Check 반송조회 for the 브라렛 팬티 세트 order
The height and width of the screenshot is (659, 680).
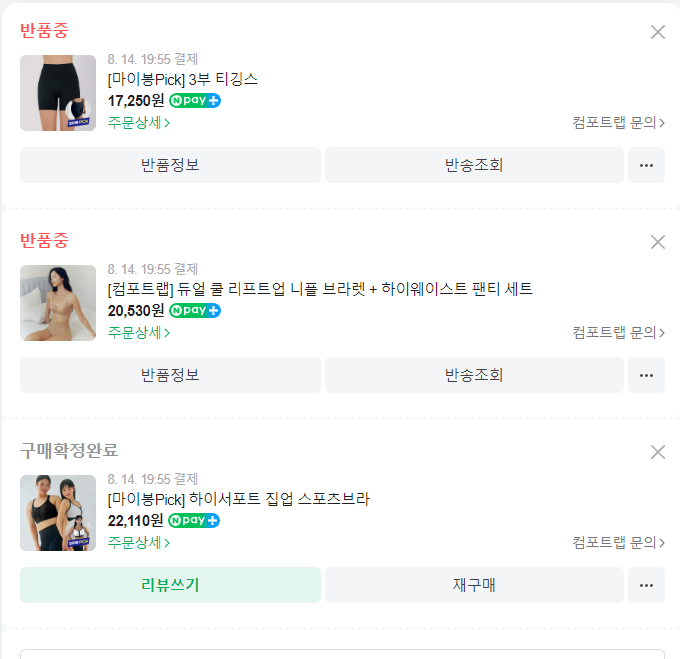coord(474,375)
